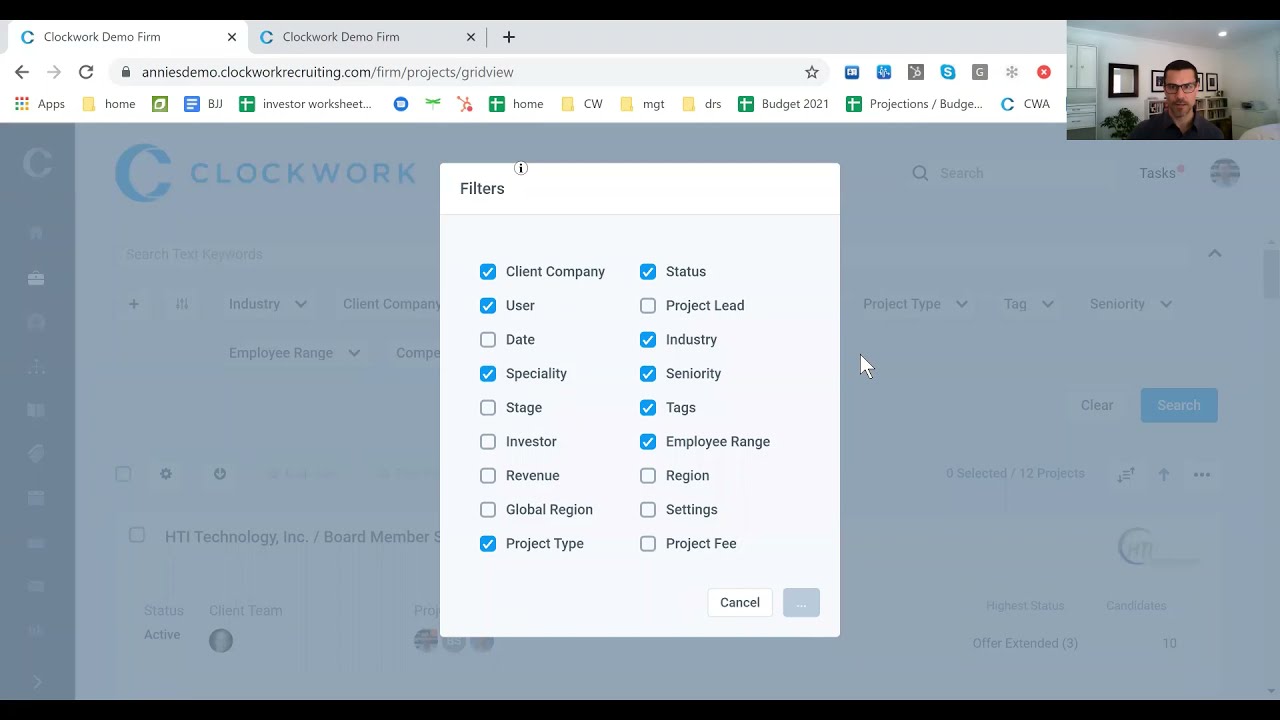1280x720 pixels.
Task: Open the more options ellipsis icon
Action: [1202, 474]
